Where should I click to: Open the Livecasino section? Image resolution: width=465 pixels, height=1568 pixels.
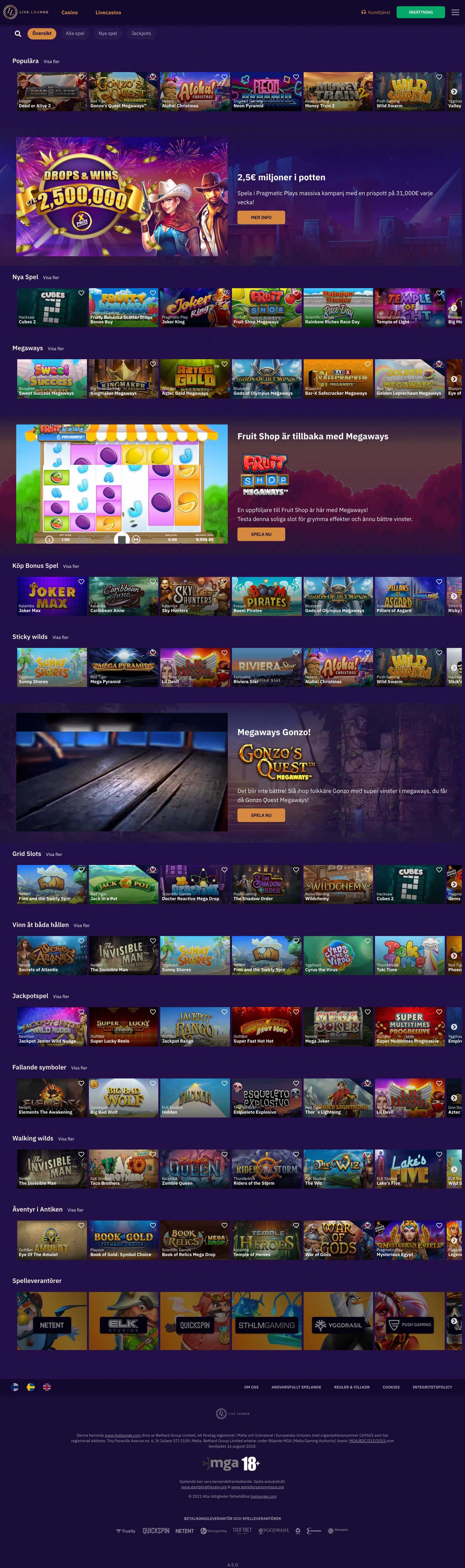click(x=108, y=12)
